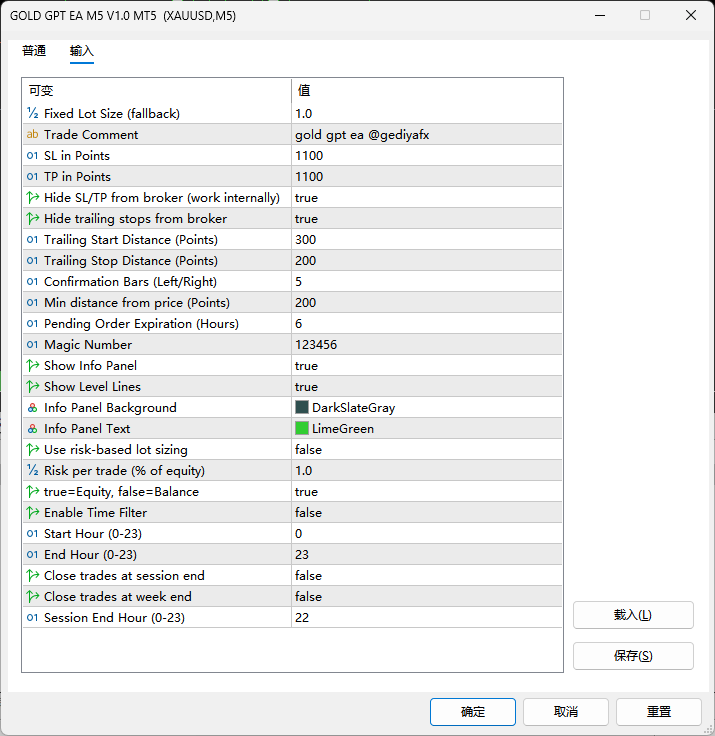Close the GOLD GPT EA dialog window

coord(691,15)
